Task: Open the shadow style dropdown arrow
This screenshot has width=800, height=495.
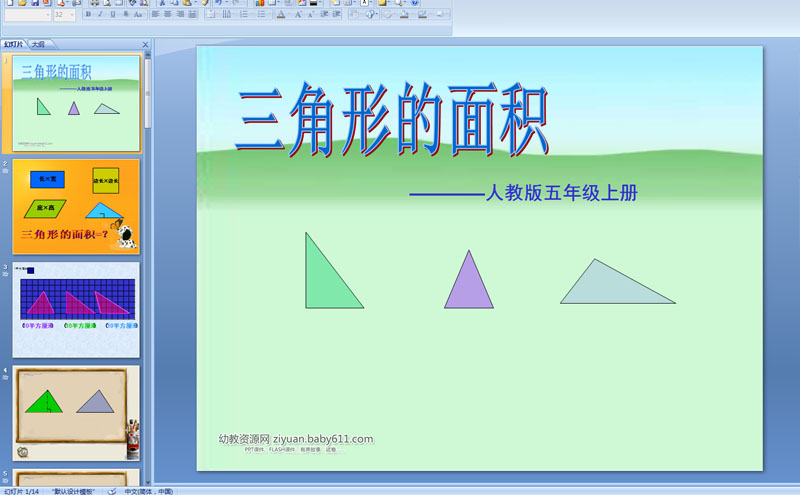Action: coord(447,14)
